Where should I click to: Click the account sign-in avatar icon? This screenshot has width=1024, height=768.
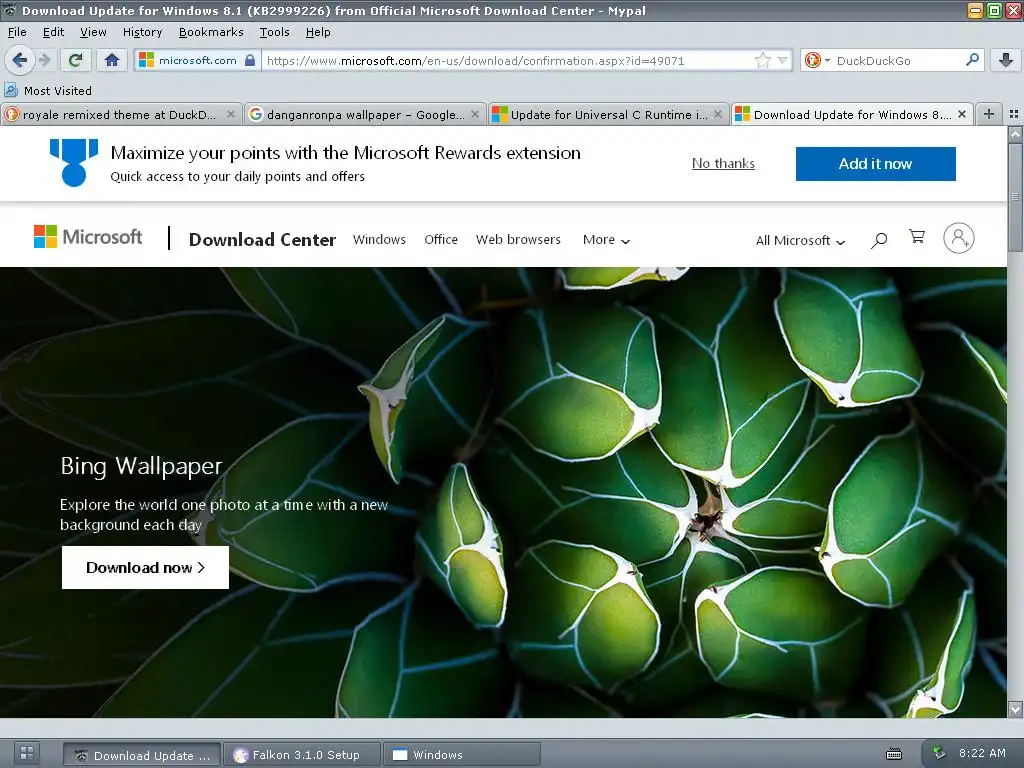point(959,238)
